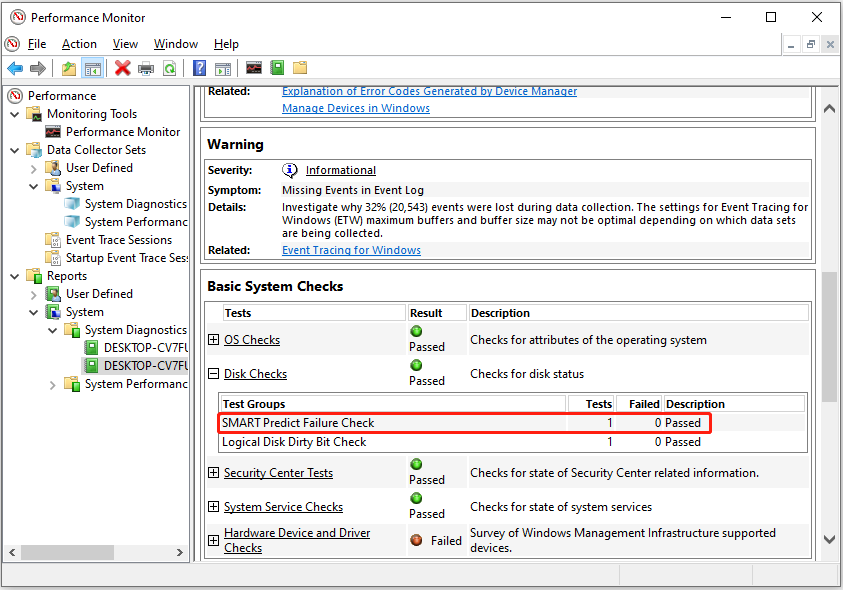Click the red delete X toolbar icon
This screenshot has width=843, height=590.
(124, 68)
